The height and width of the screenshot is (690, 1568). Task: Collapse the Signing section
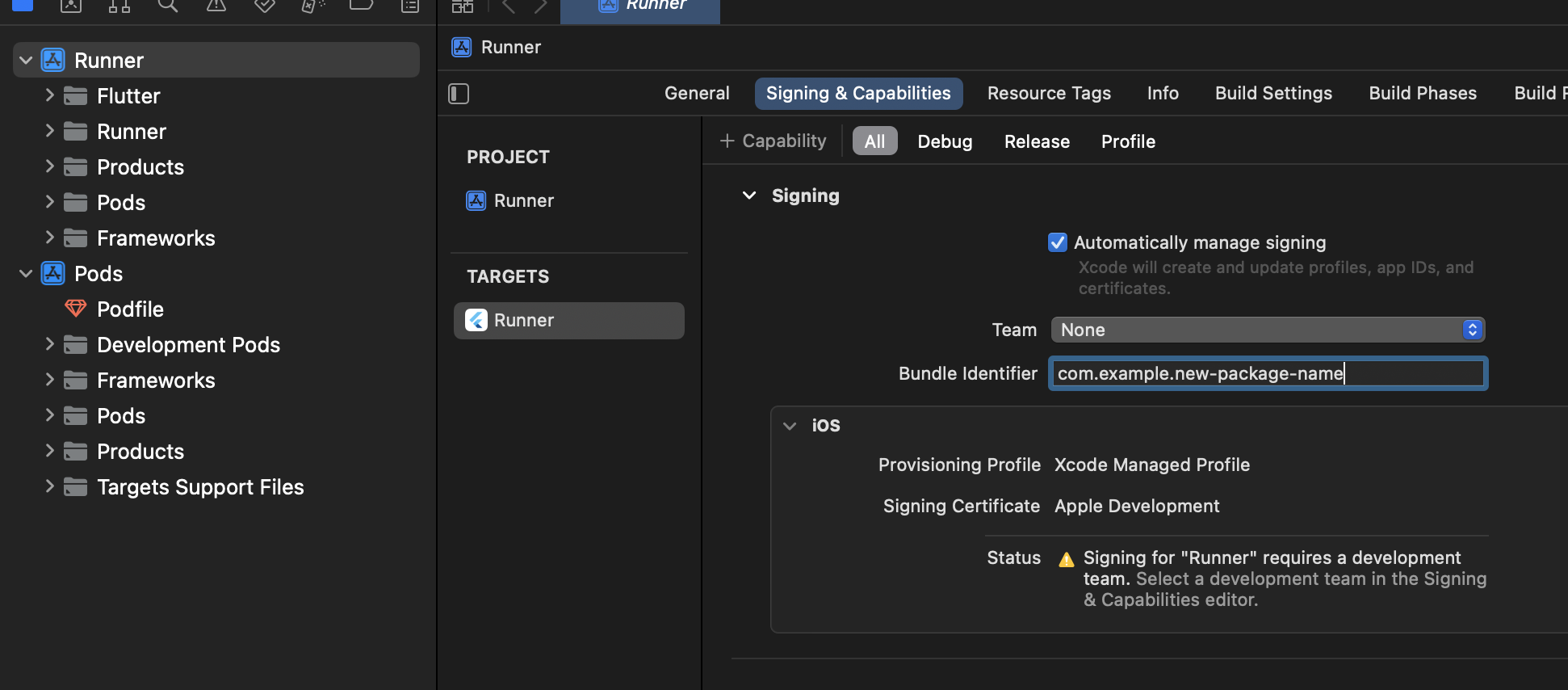749,196
